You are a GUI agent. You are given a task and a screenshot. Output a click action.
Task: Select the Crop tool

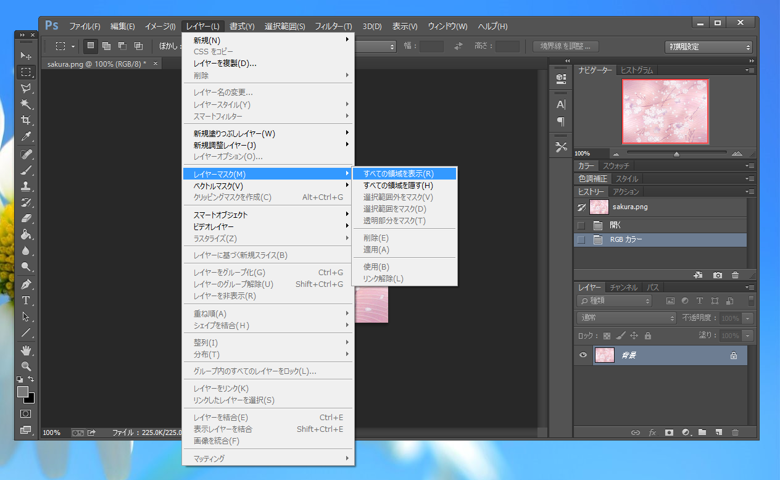tap(27, 120)
